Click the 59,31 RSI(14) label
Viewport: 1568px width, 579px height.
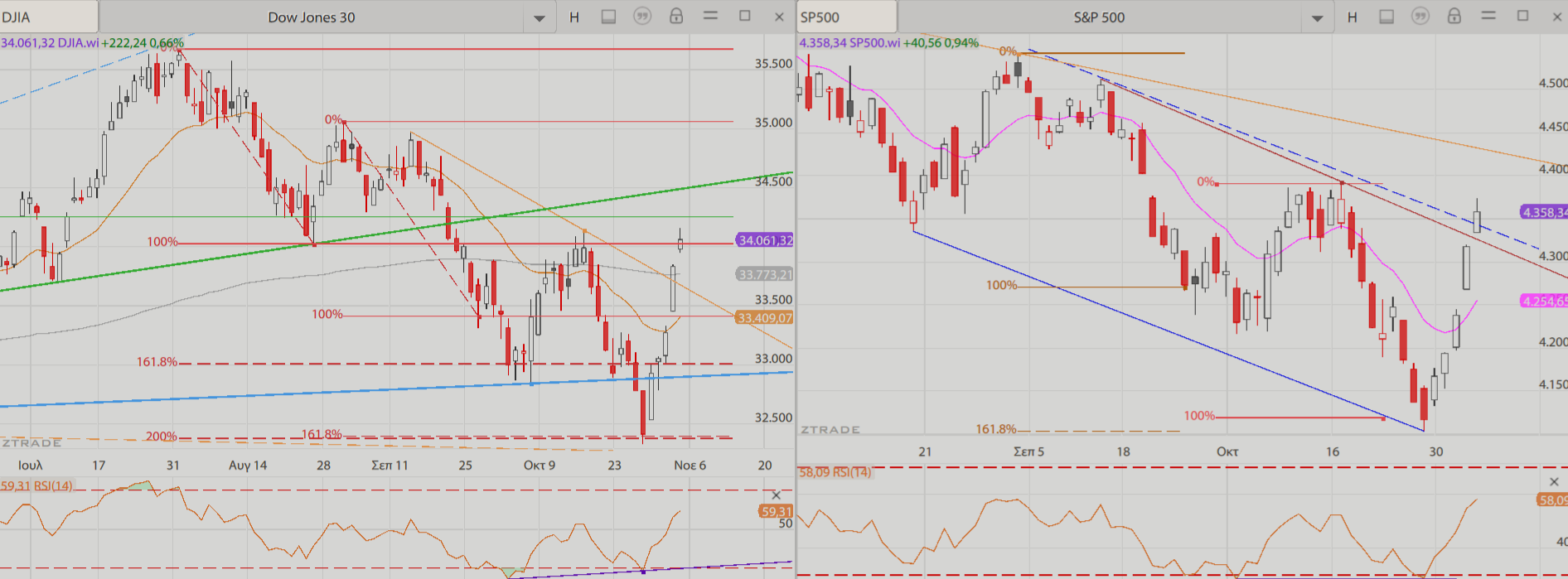tap(36, 485)
